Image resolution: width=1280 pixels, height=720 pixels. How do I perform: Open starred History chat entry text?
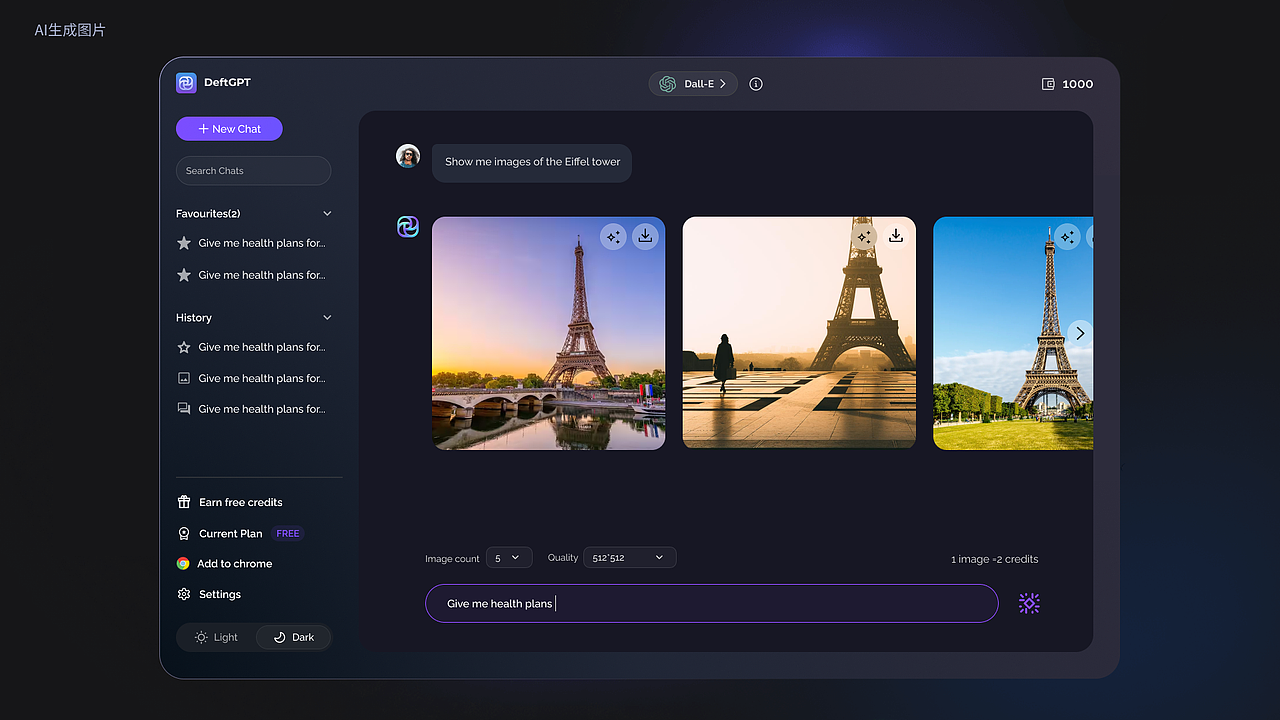262,347
